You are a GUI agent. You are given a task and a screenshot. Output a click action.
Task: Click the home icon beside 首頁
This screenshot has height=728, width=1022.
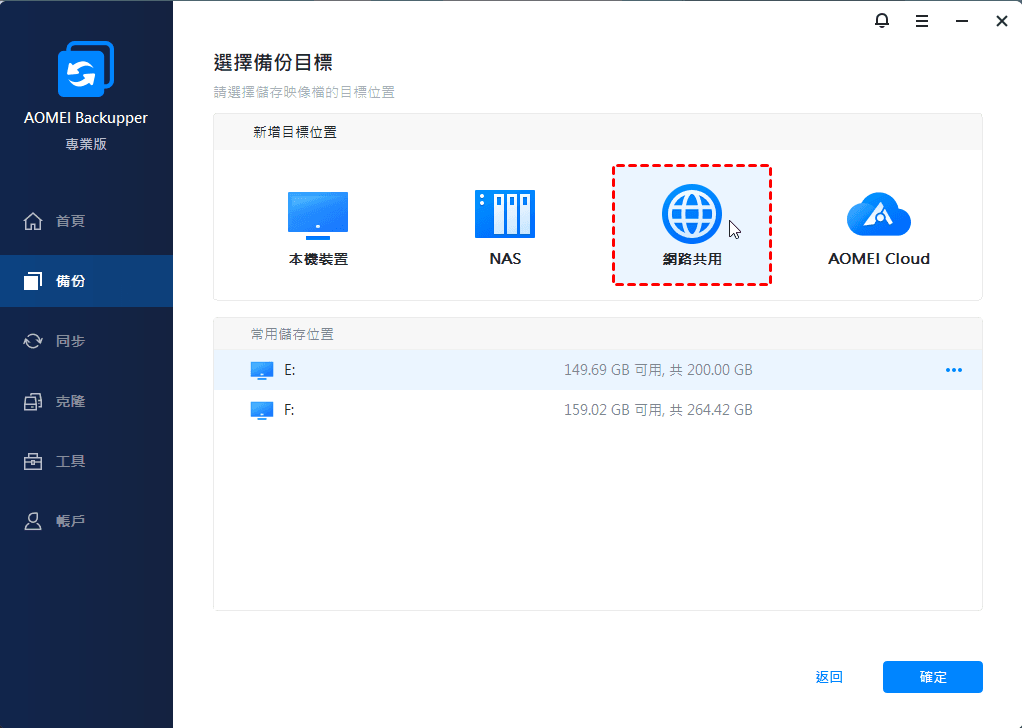33,221
